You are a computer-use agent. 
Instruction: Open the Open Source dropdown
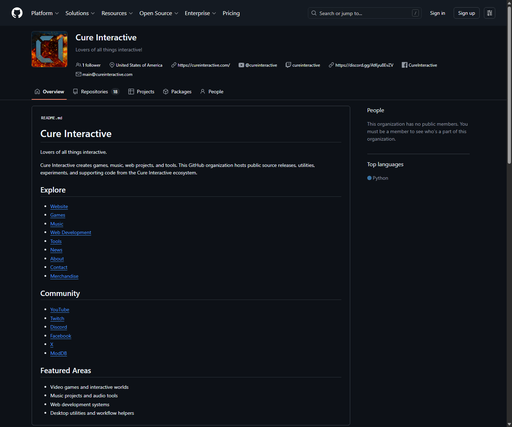click(159, 13)
